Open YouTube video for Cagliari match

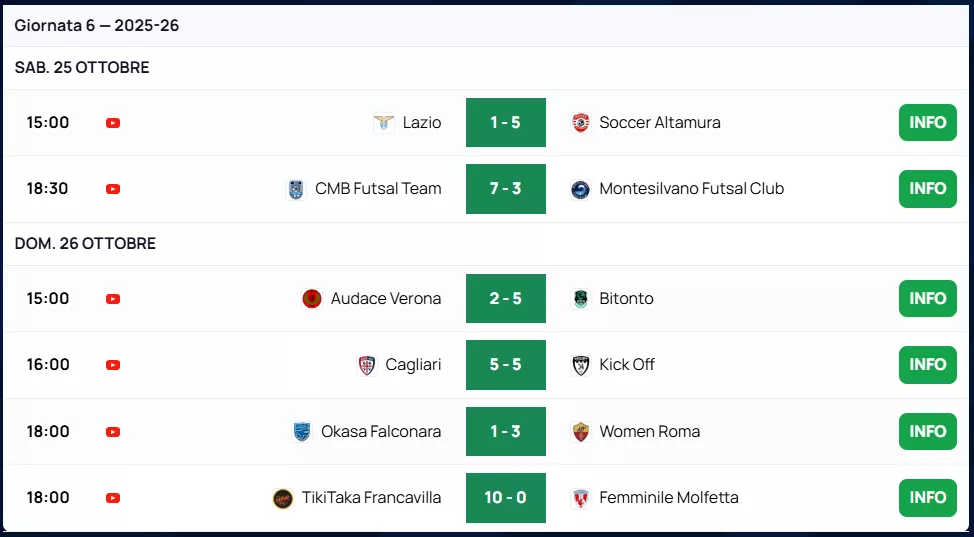(113, 365)
